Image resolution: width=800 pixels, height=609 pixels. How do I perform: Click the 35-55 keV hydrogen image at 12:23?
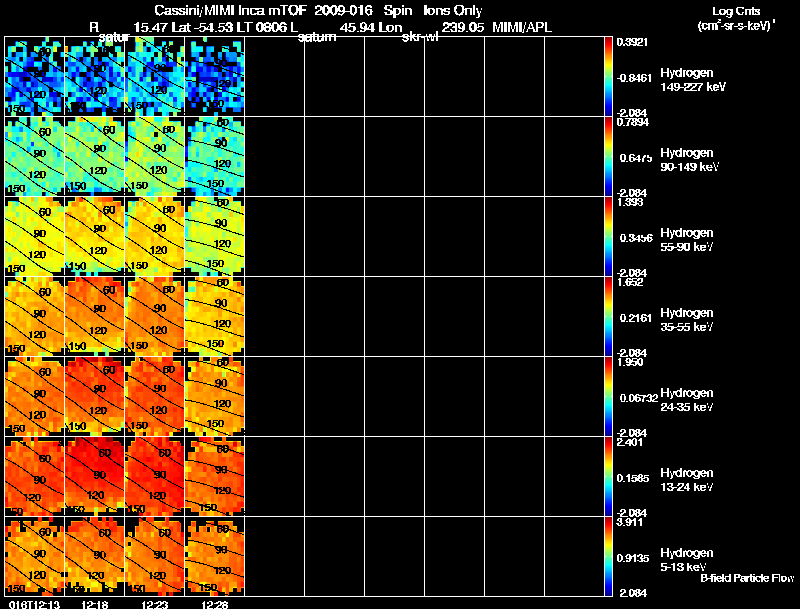pyautogui.click(x=155, y=317)
